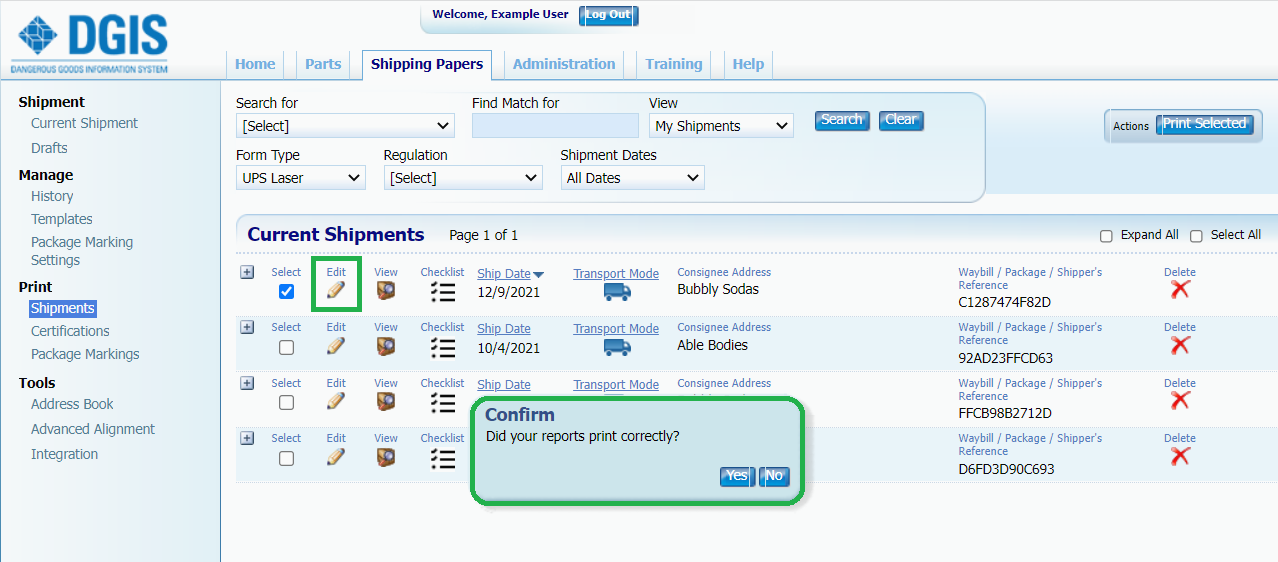
Task: Open checklist for Able Bodies shipment
Action: pos(443,347)
